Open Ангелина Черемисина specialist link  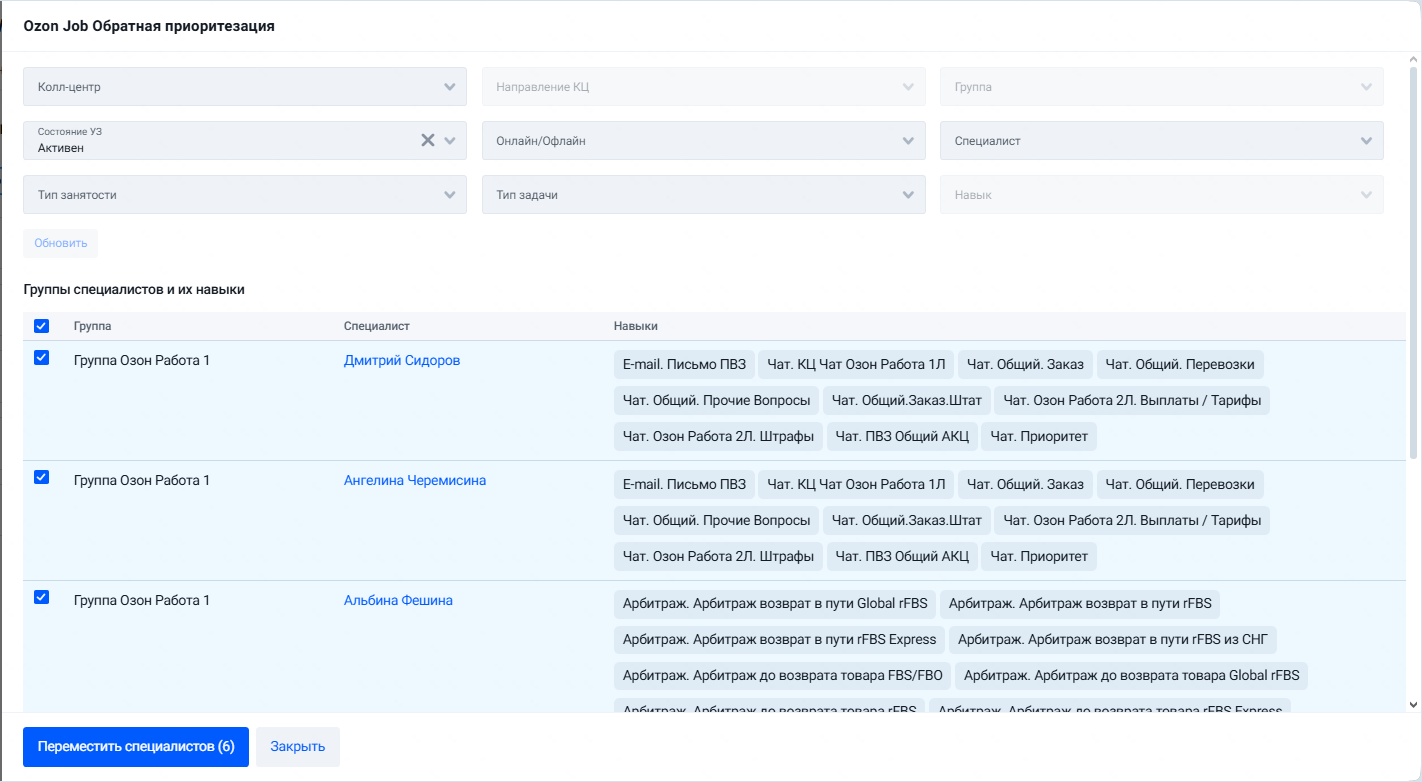point(415,480)
